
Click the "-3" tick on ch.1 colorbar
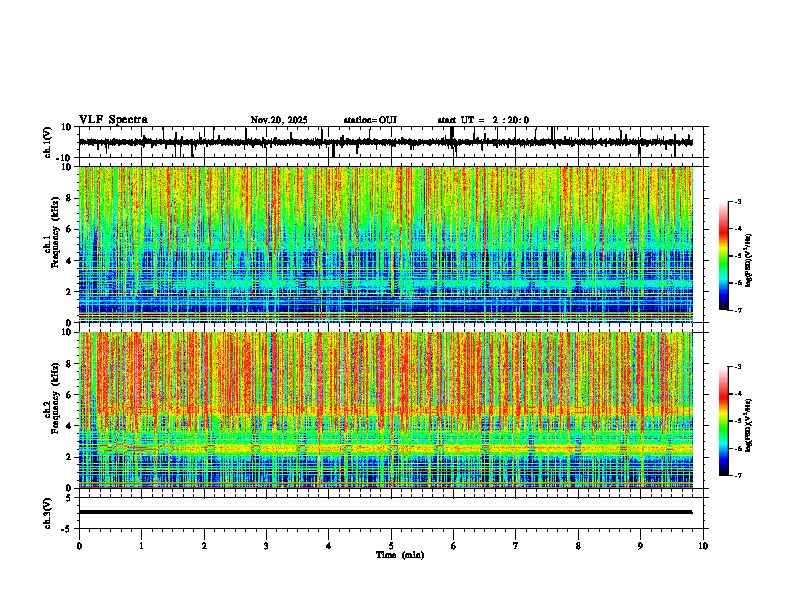click(x=737, y=201)
